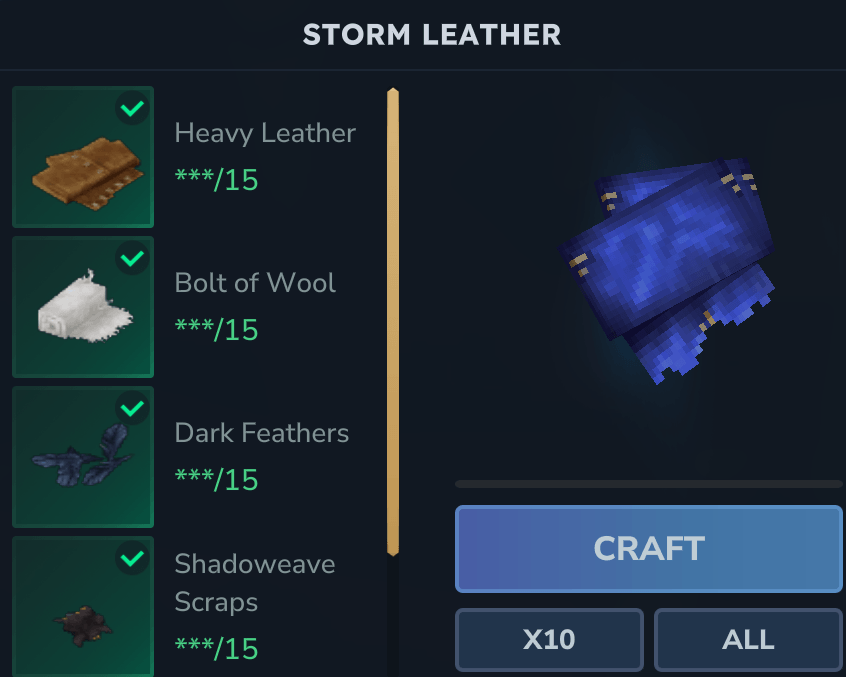This screenshot has width=846, height=677.
Task: Click the Heavy Leather ingredient icon
Action: click(x=83, y=157)
